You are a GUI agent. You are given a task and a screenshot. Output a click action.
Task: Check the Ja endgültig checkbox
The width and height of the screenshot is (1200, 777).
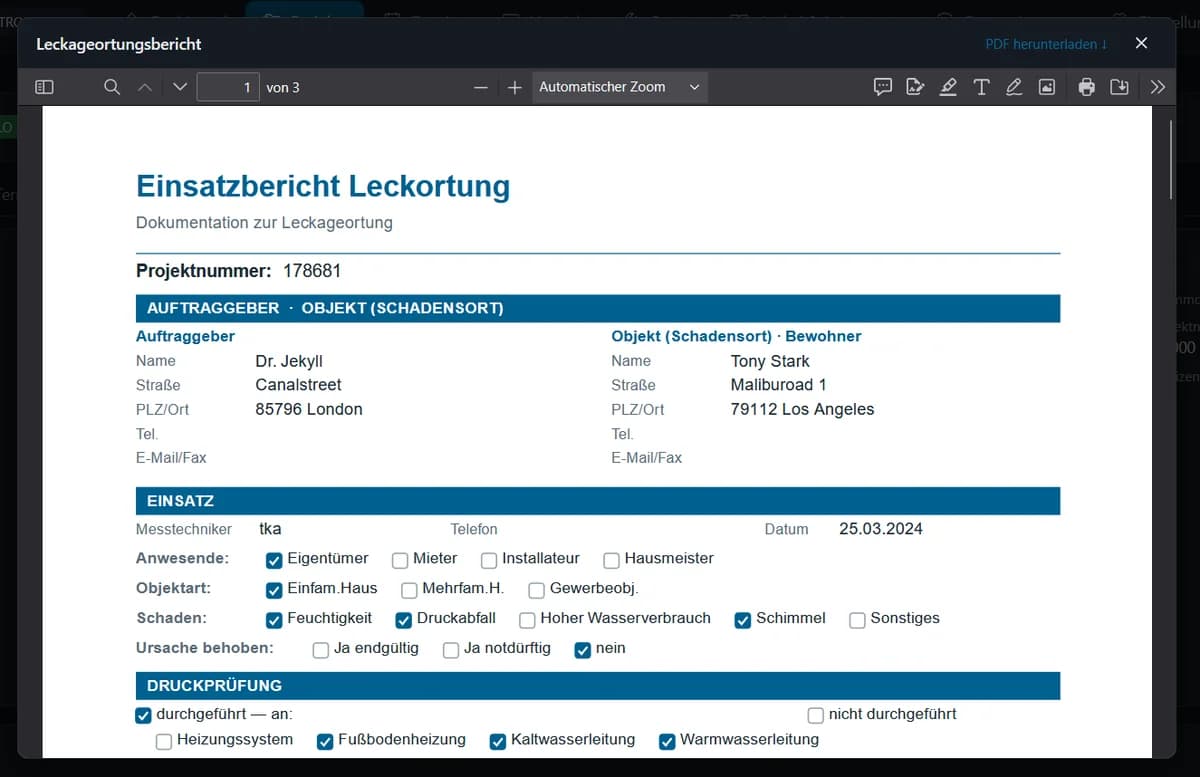(x=321, y=650)
